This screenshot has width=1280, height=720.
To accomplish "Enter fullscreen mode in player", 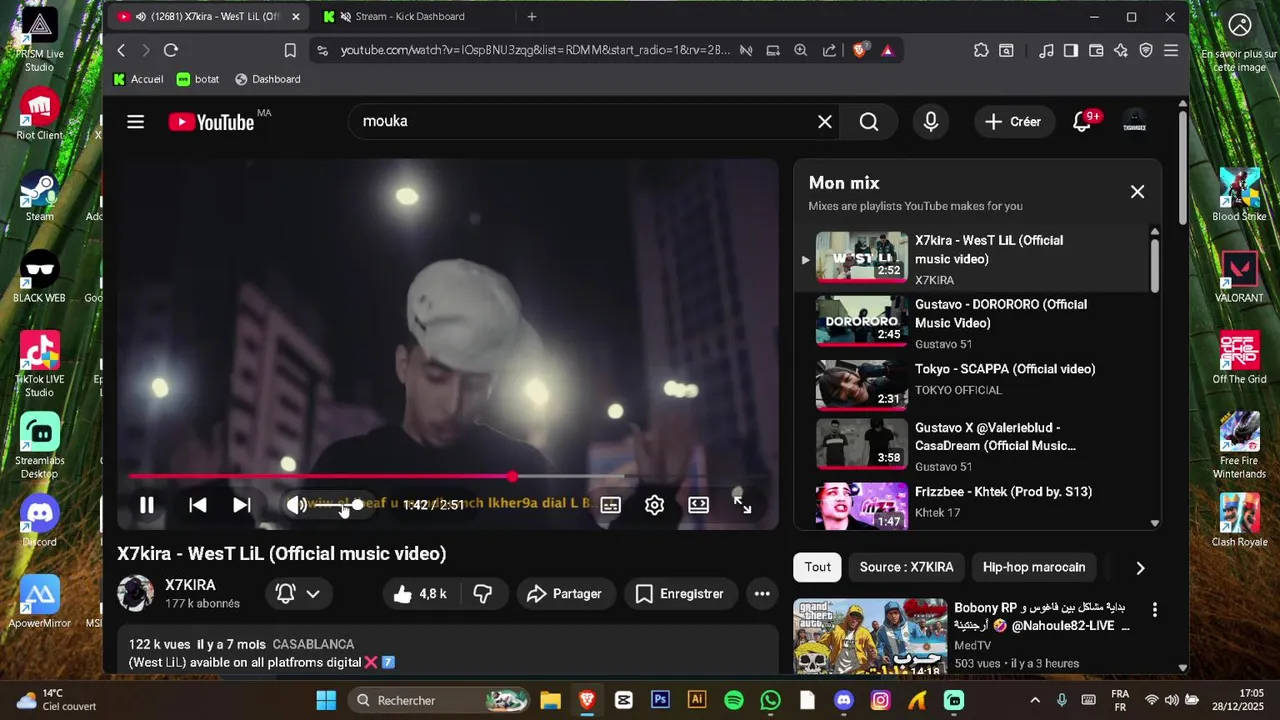I will coord(742,505).
